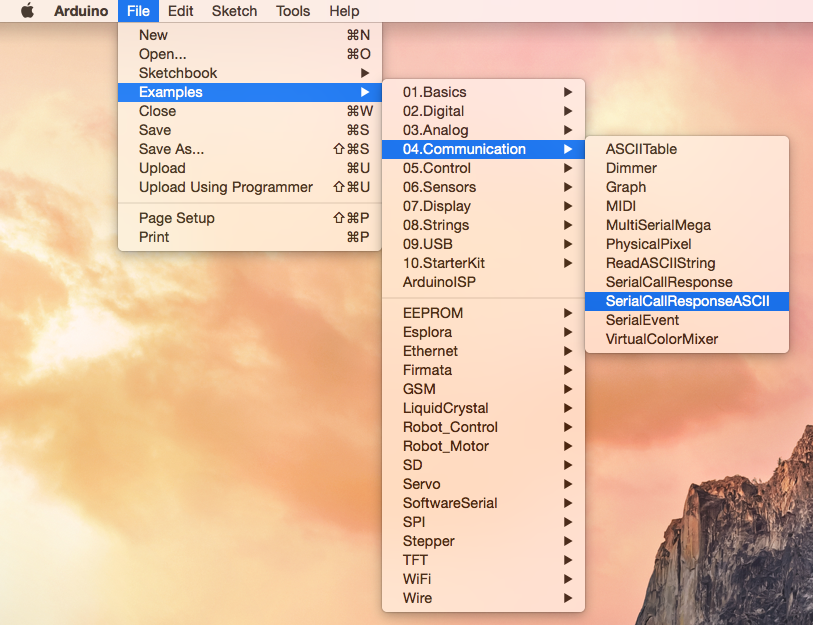Viewport: 813px width, 625px height.
Task: Expand the Firmata library examples
Action: 483,370
